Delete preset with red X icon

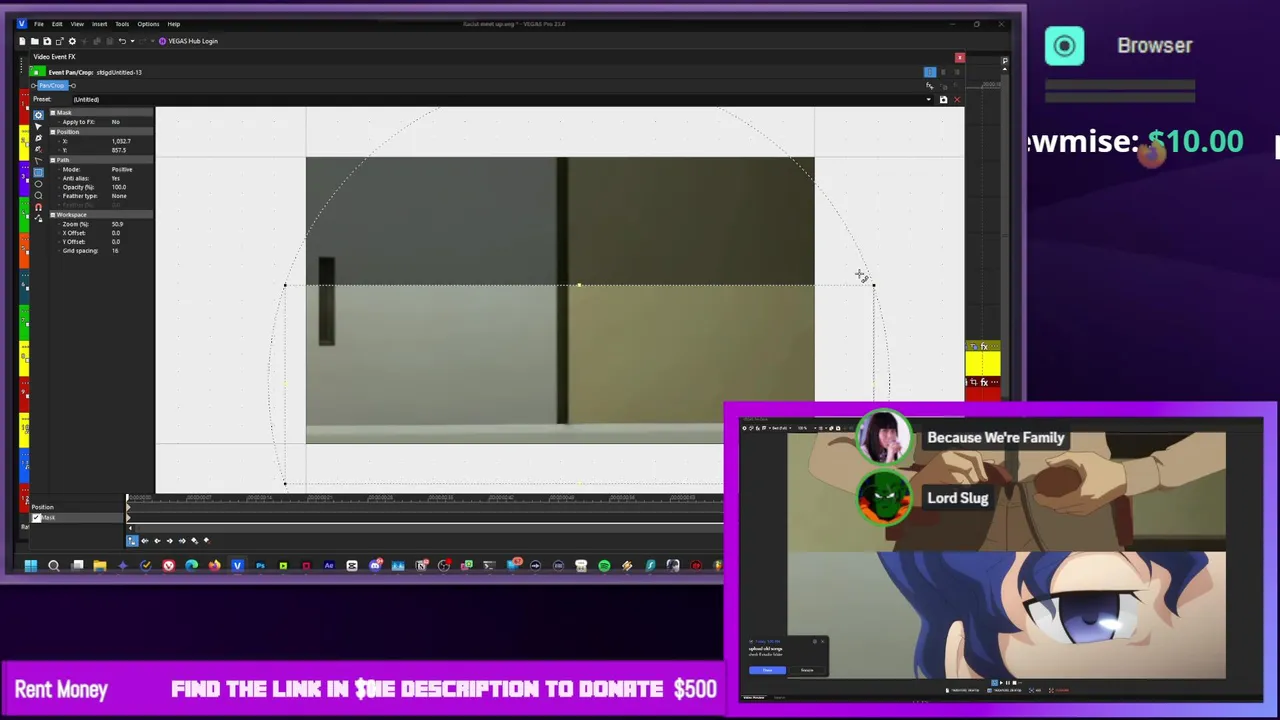pyautogui.click(x=957, y=99)
